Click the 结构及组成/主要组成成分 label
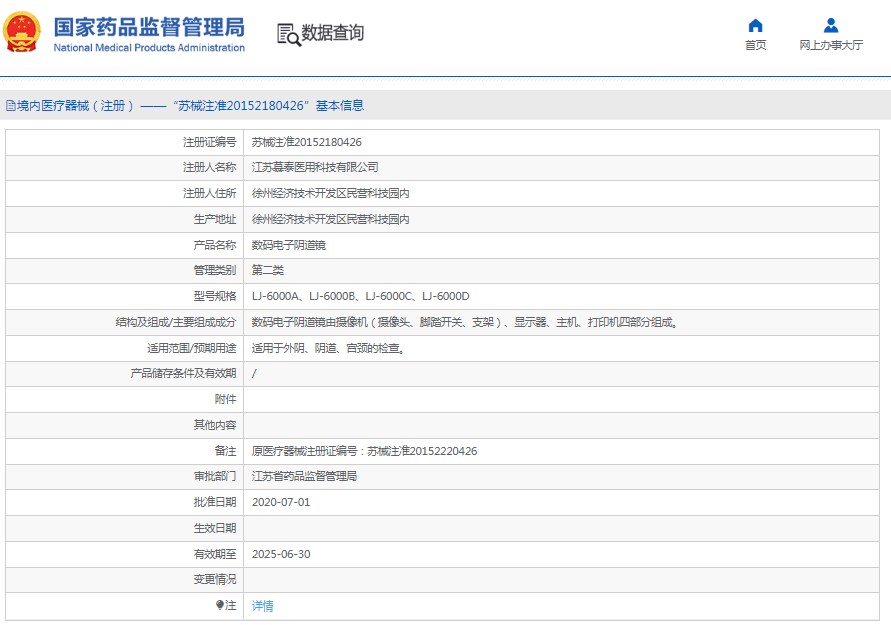 (x=176, y=322)
